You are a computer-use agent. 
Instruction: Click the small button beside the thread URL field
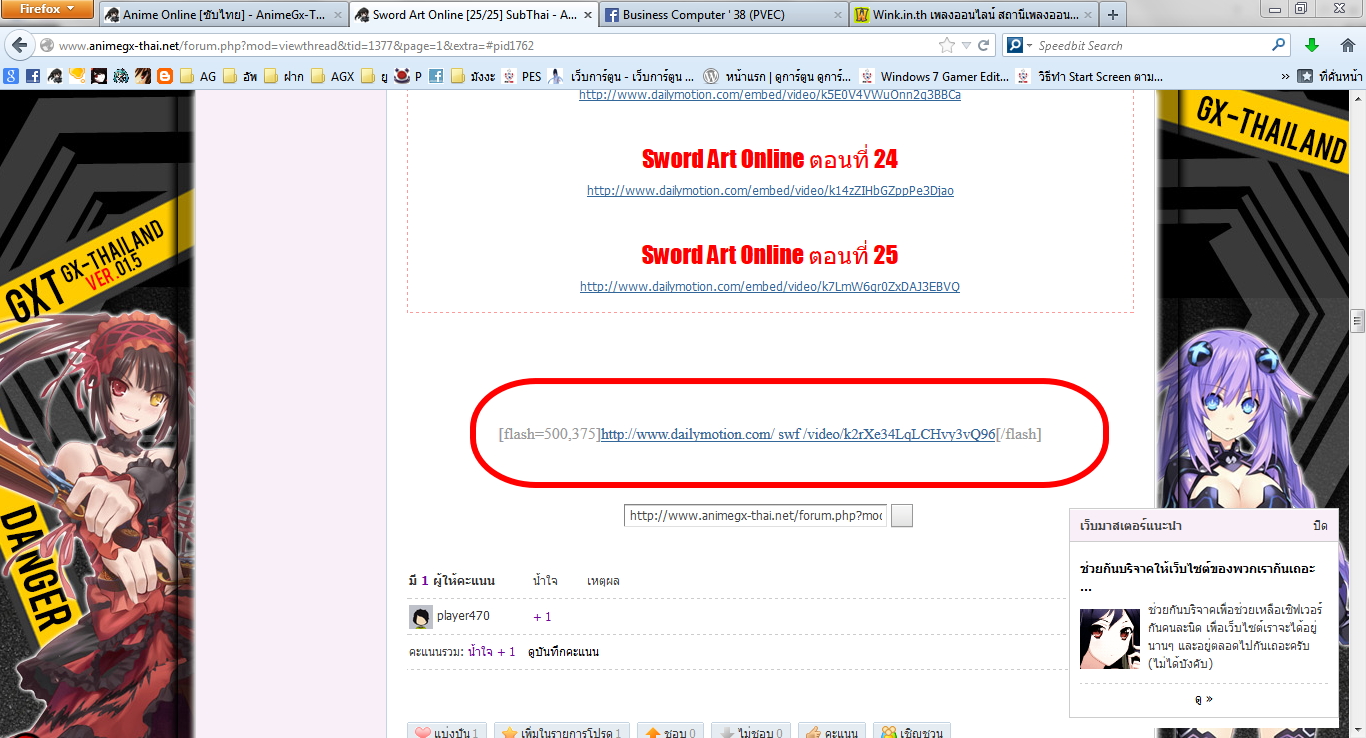[x=901, y=516]
